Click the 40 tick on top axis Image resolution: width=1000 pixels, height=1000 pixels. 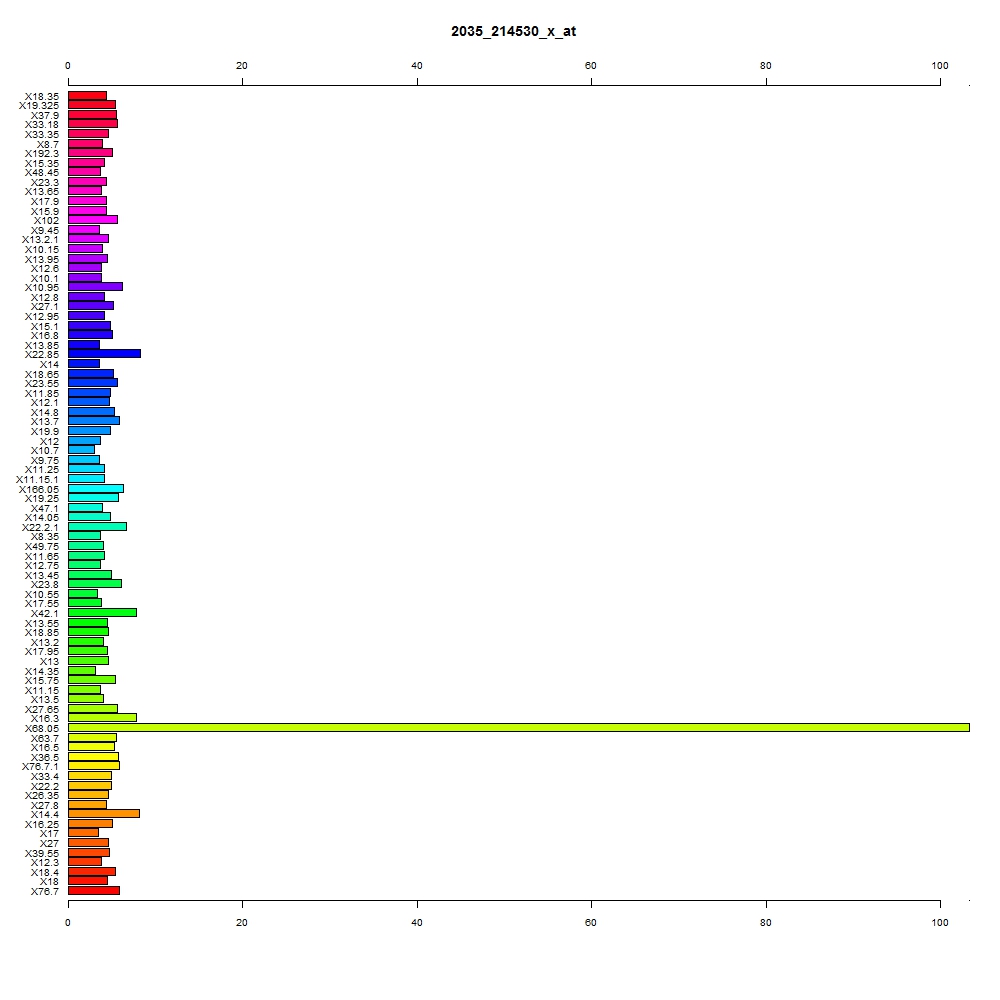click(417, 66)
